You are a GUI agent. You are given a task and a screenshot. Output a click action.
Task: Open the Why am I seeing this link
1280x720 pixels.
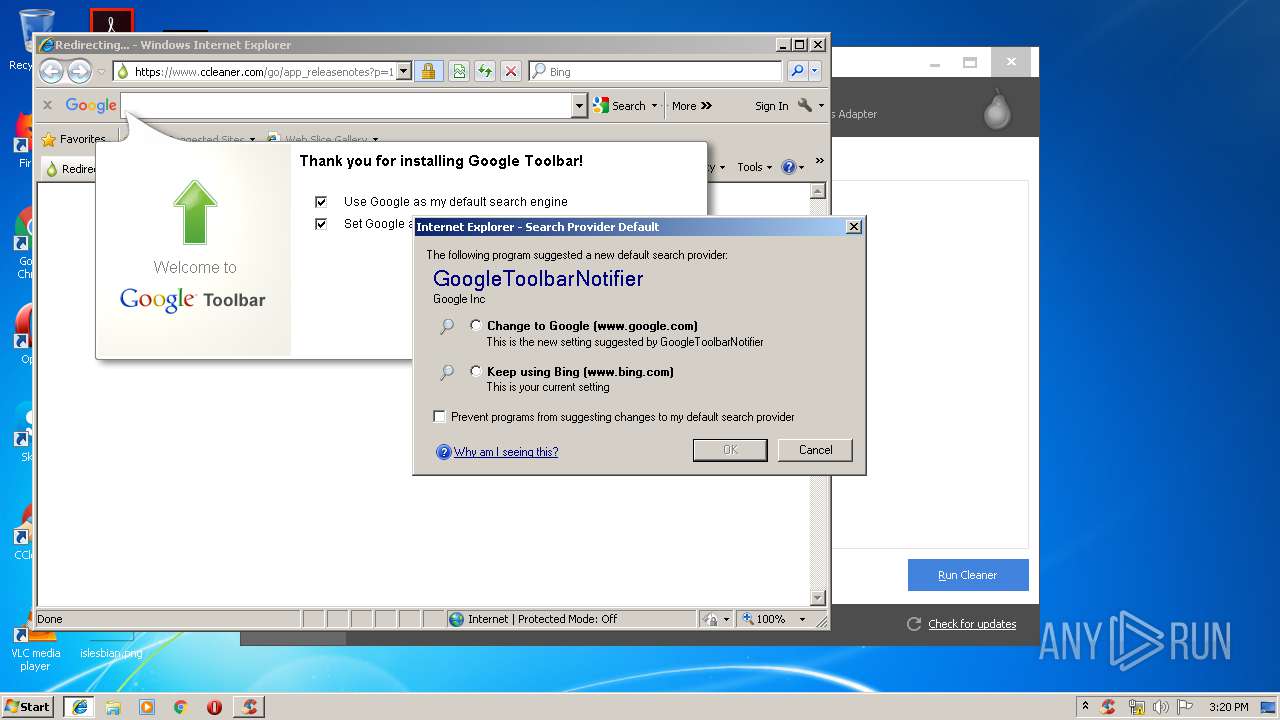[x=506, y=452]
